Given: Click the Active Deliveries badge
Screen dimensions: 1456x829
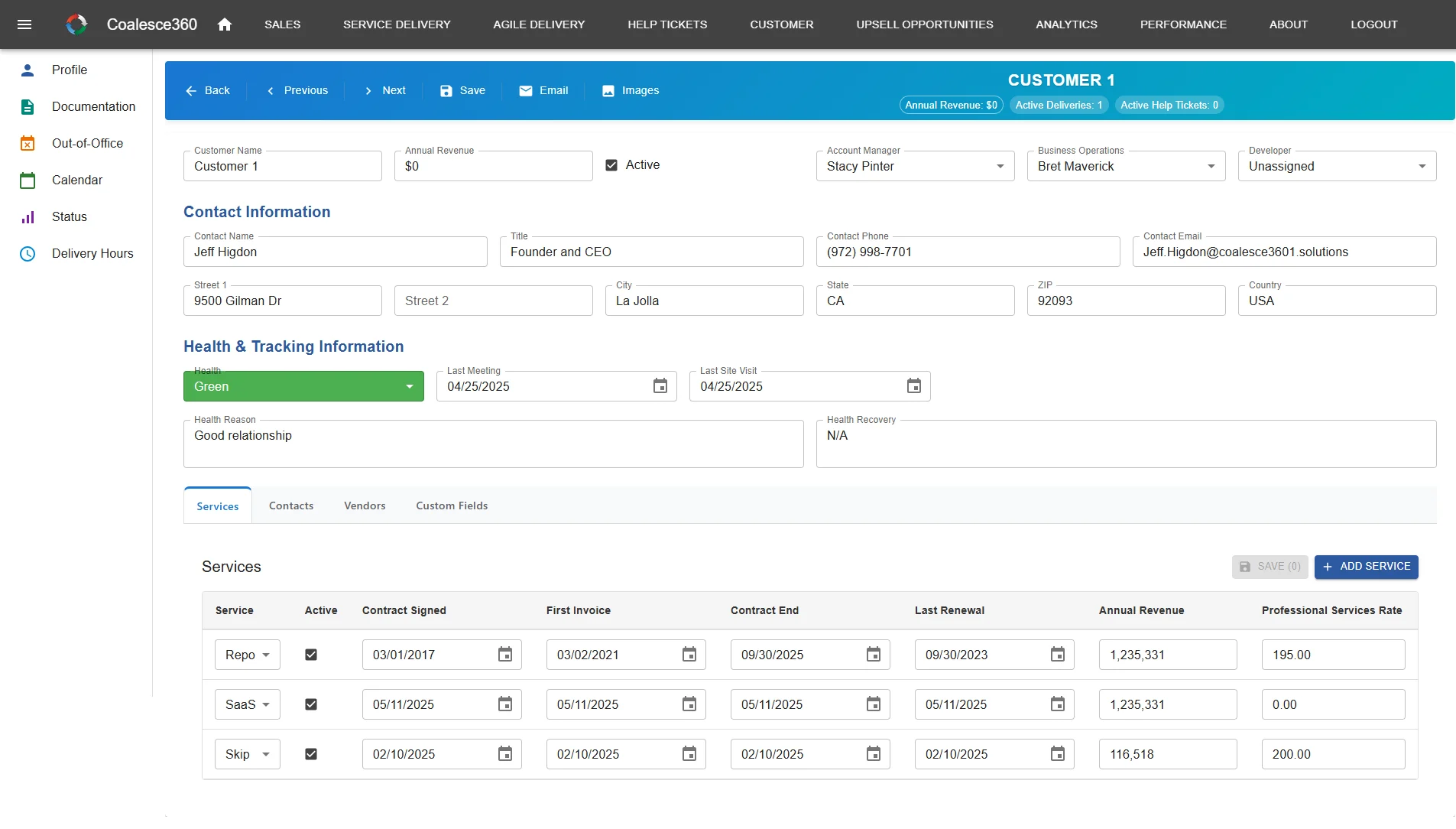Looking at the screenshot, I should point(1059,106).
